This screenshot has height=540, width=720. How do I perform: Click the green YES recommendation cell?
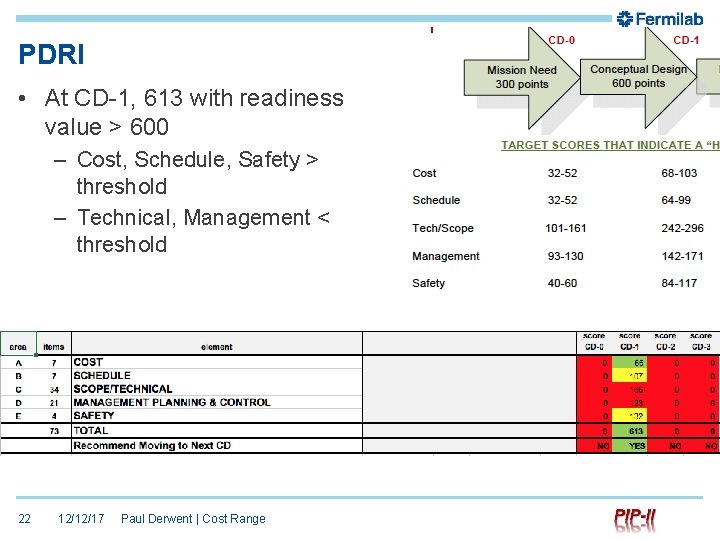(630, 446)
